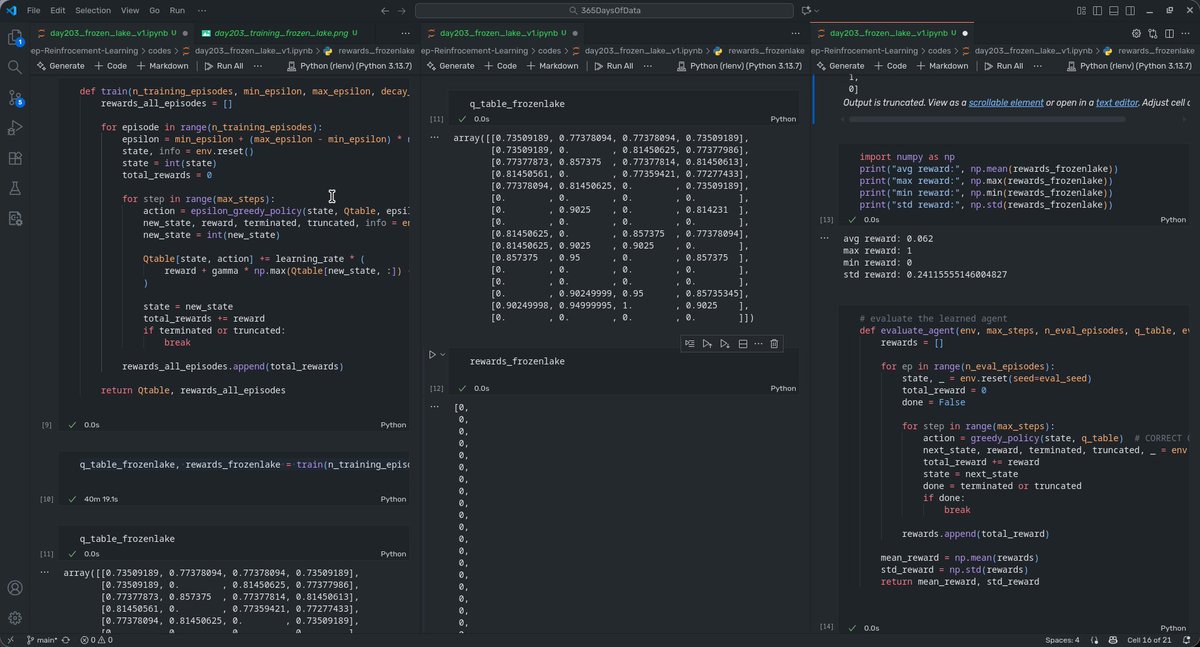Click main branch in status bar
Screen dimensions: 1200x647
[x=44, y=640]
